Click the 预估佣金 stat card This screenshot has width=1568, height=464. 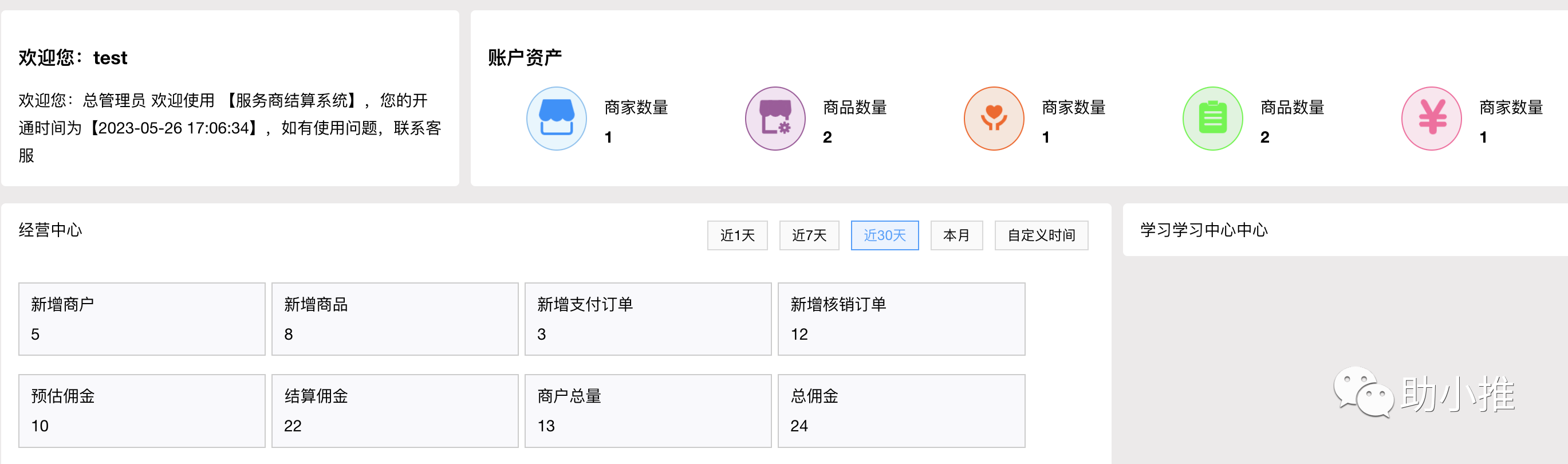(x=142, y=410)
